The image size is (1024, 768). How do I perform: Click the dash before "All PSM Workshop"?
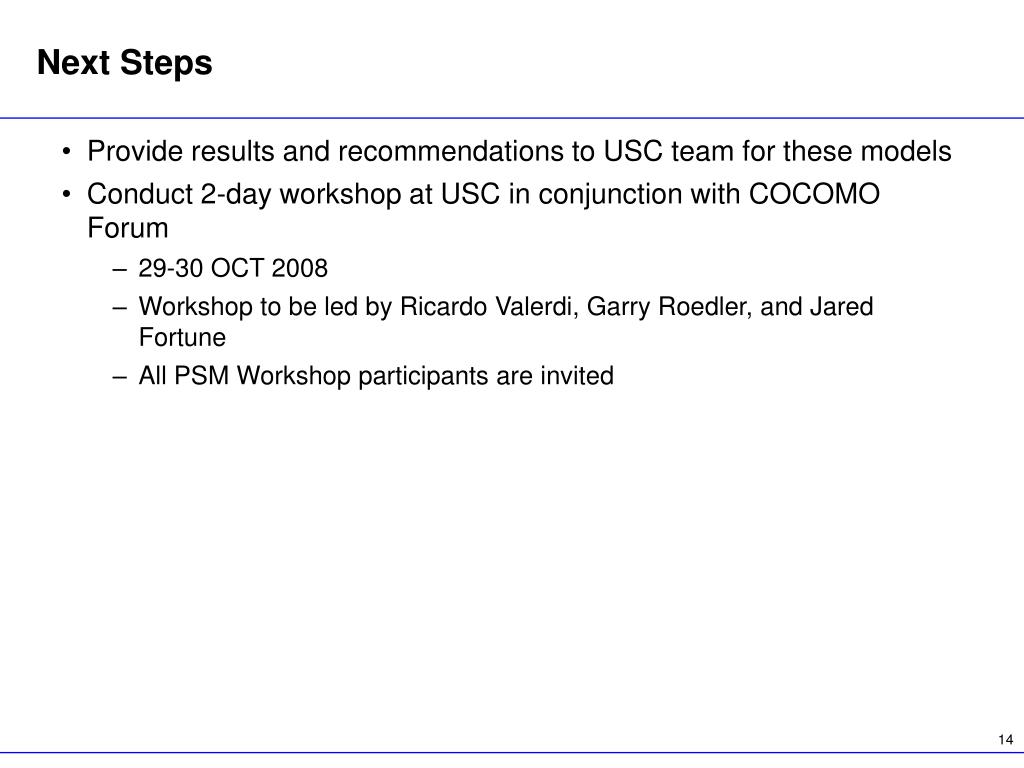coord(120,377)
